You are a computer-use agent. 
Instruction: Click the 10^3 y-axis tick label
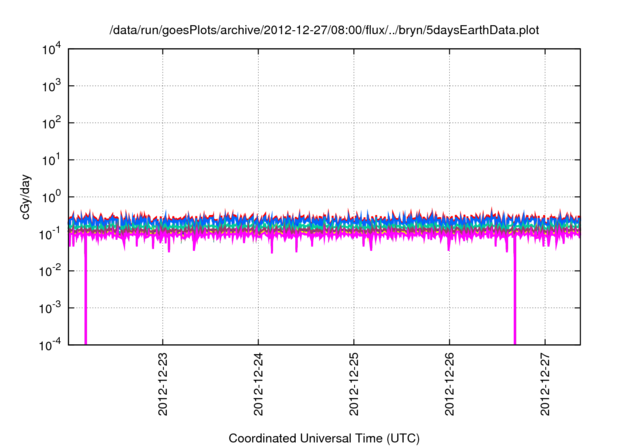51,86
